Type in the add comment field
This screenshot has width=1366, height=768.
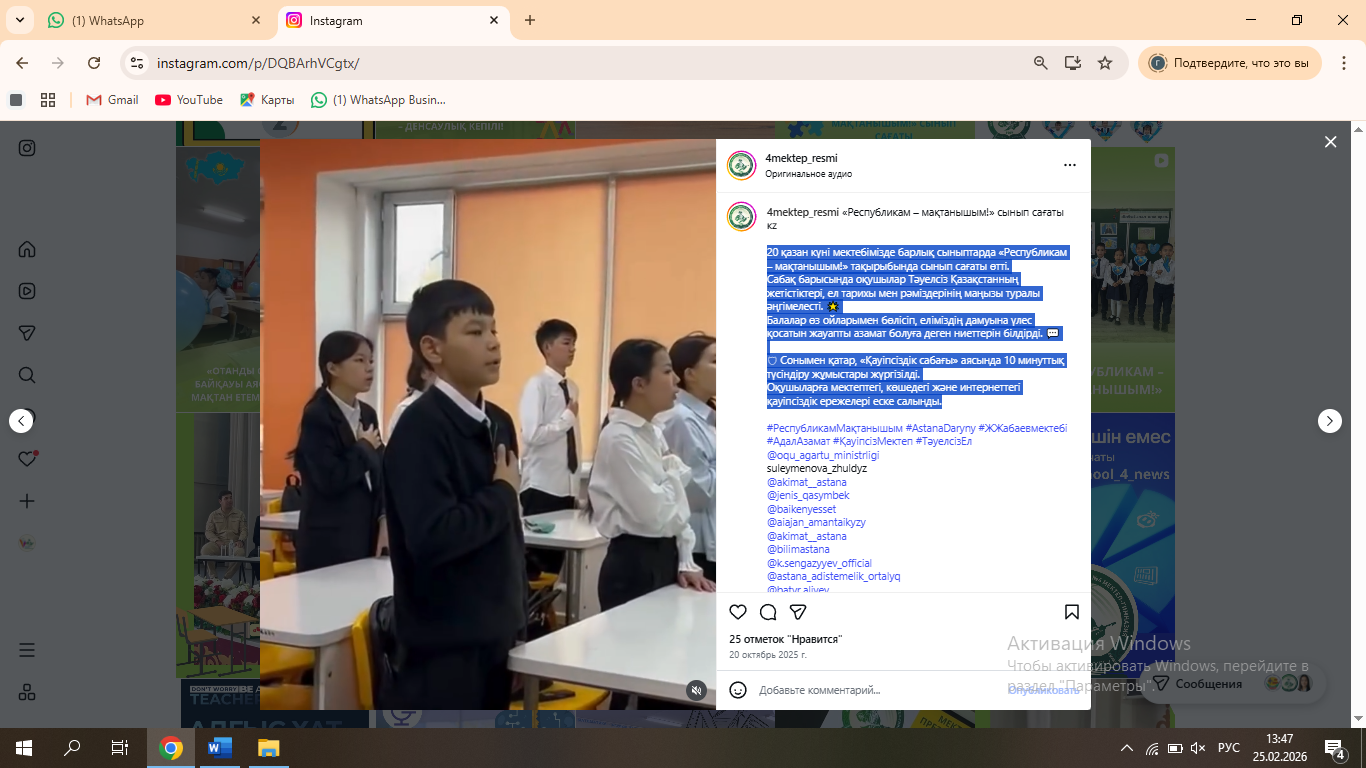[870, 690]
